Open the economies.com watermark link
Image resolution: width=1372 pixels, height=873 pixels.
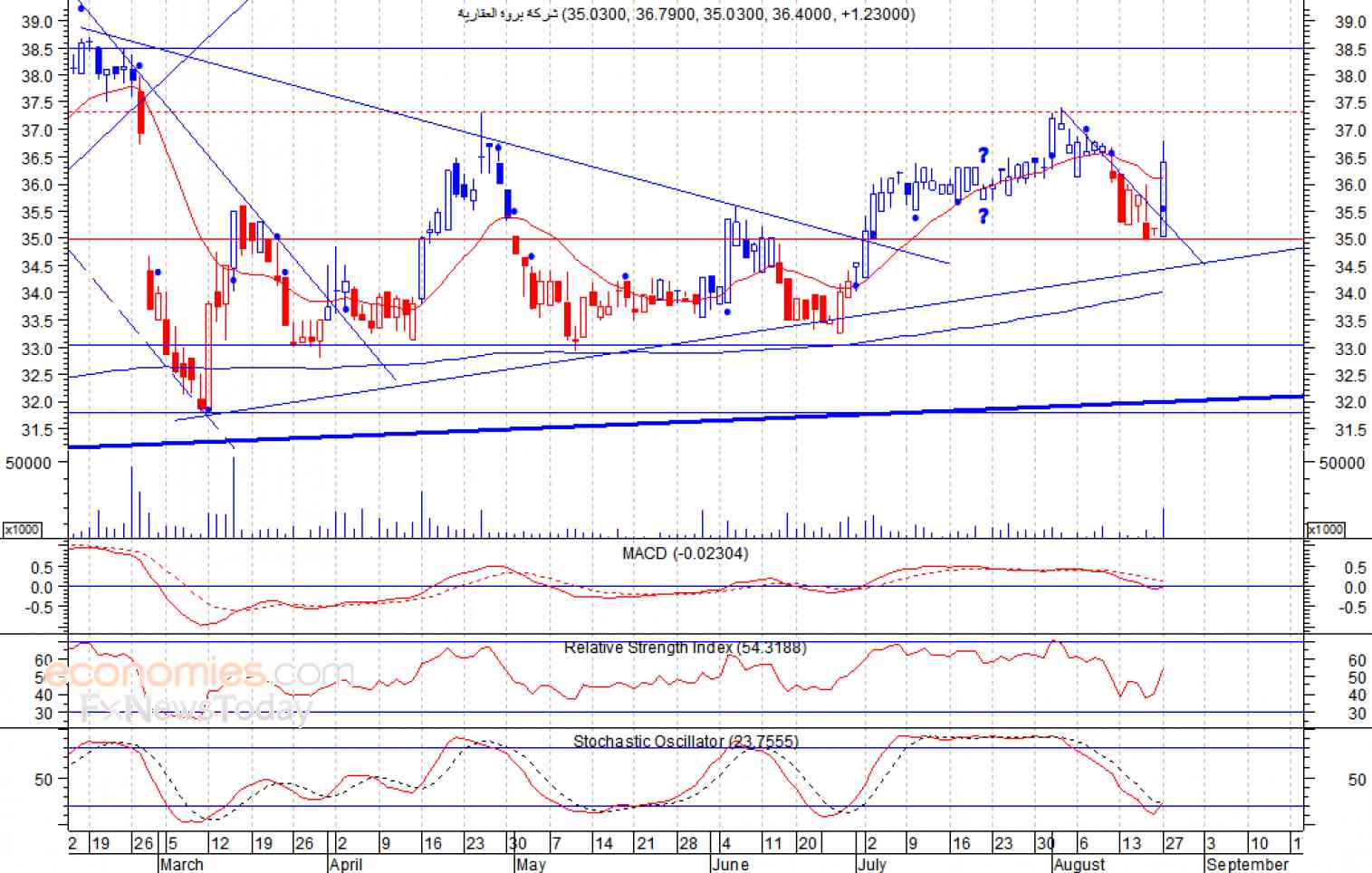tap(197, 673)
